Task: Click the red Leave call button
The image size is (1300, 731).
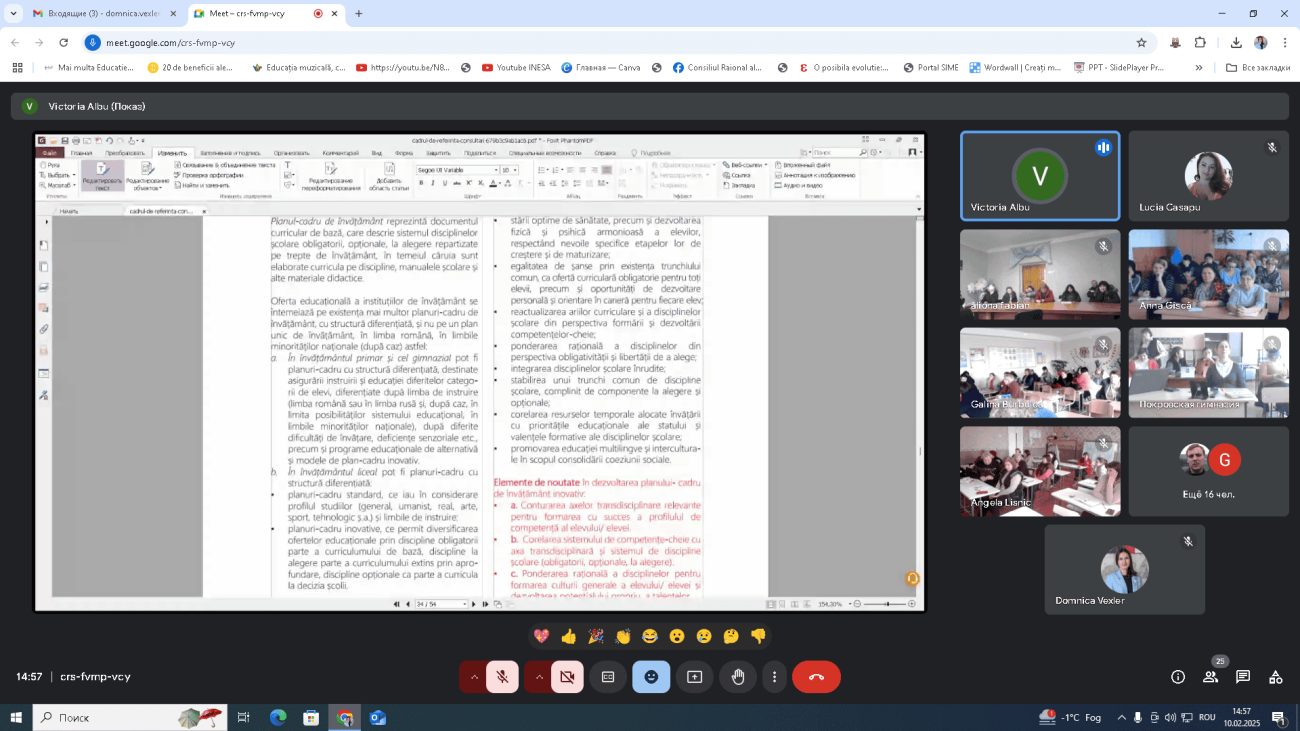Action: tap(816, 677)
